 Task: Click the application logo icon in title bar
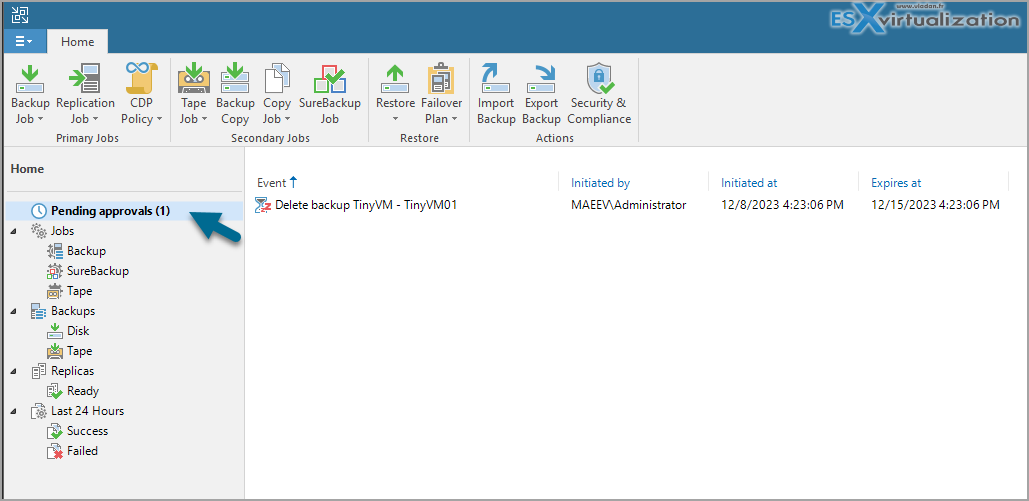(x=20, y=15)
